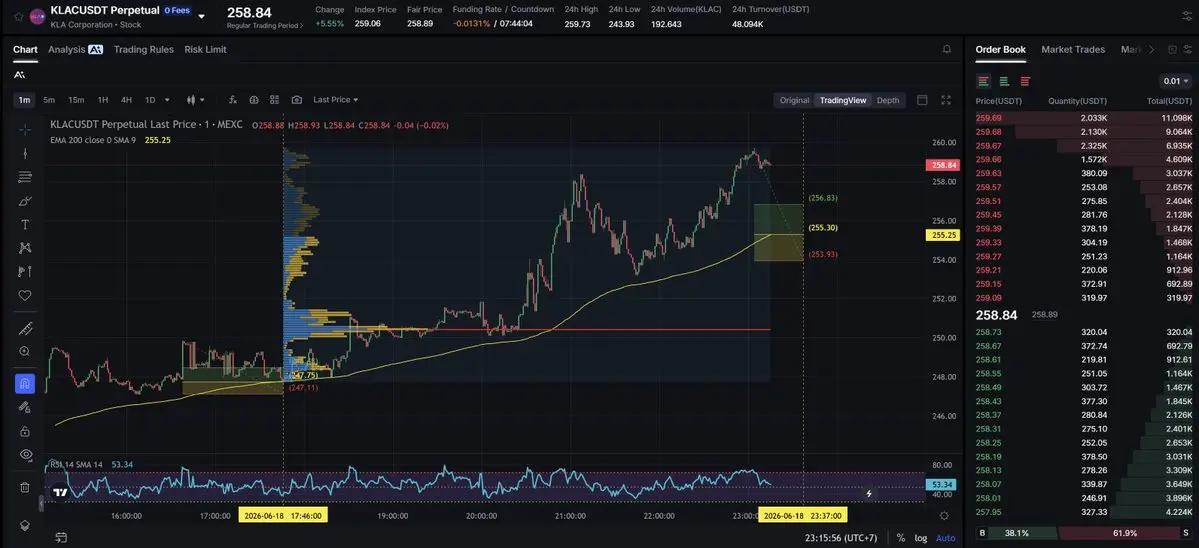Expand more order book tabs chevron
This screenshot has height=548, width=1199.
(1152, 50)
